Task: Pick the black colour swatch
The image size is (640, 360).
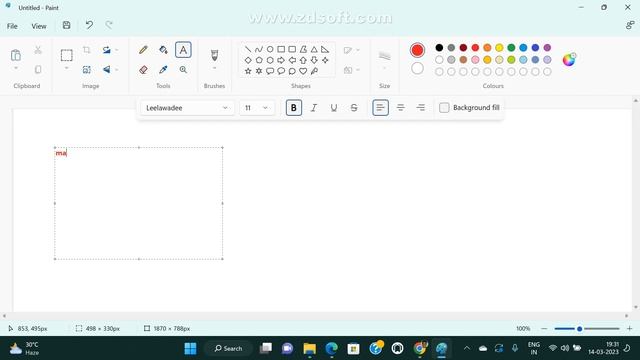Action: 439,48
